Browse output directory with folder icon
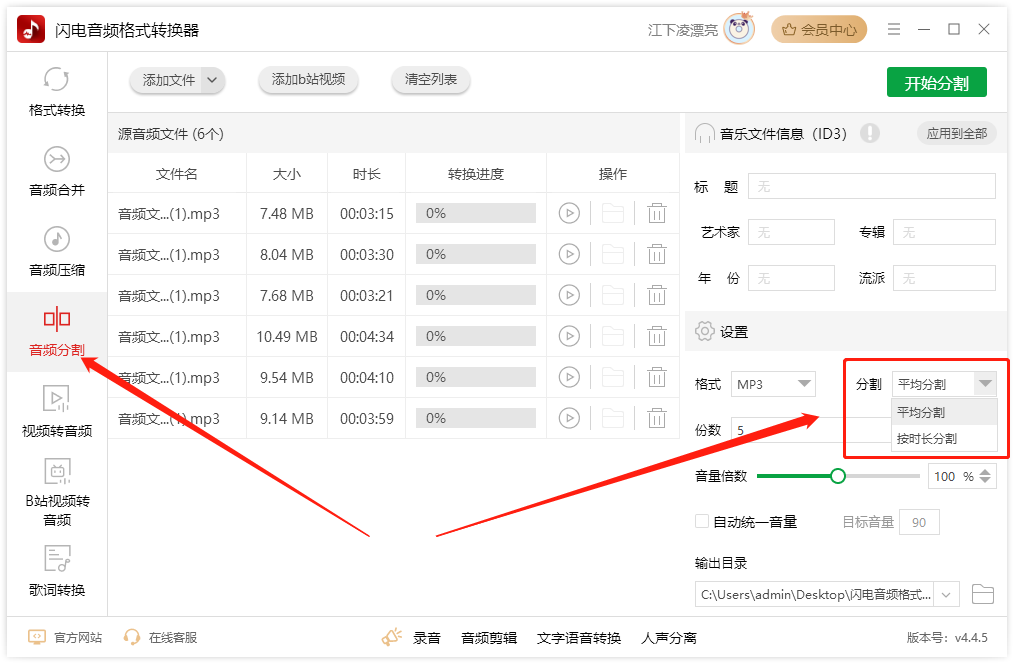 click(983, 593)
